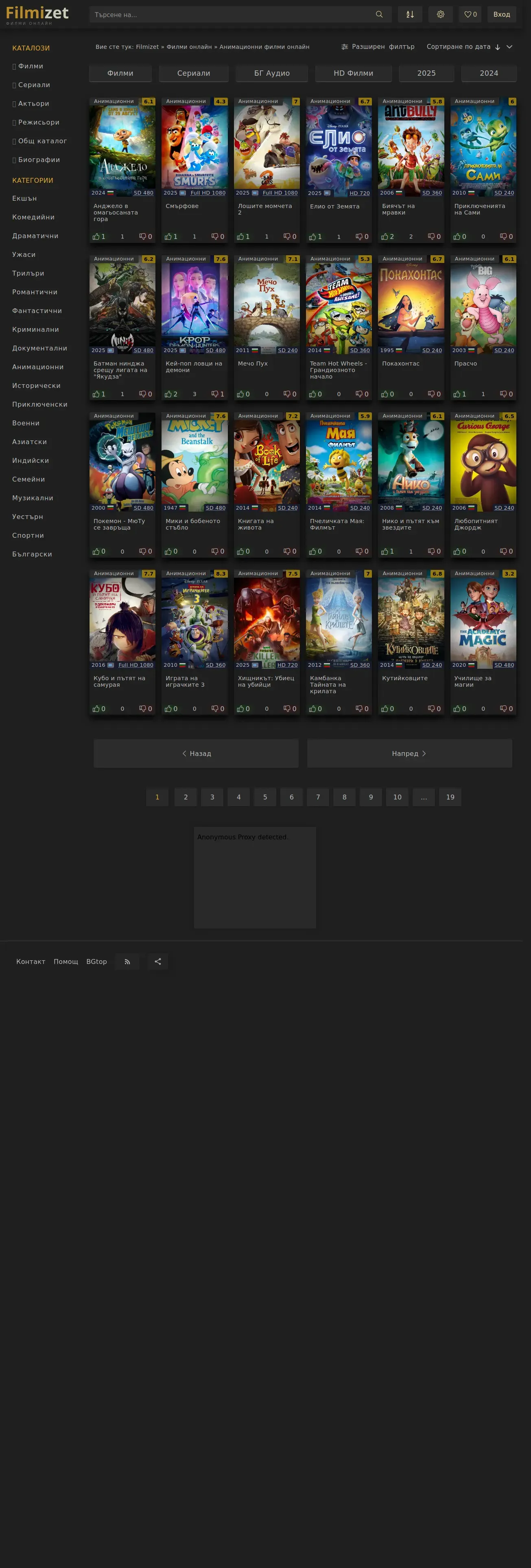The width and height of the screenshot is (531, 1568).
Task: Open the theme settings sun icon
Action: (440, 15)
